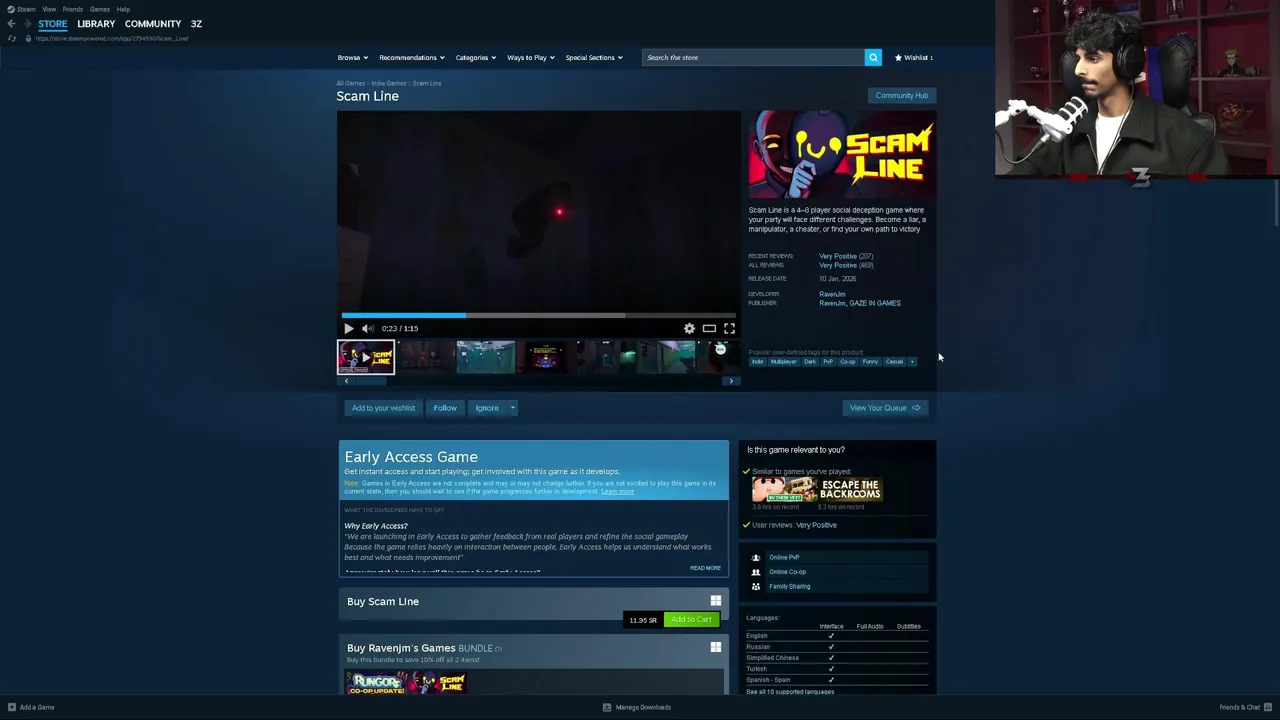Go back with the navigation arrow
The image size is (1280, 720).
(x=11, y=24)
